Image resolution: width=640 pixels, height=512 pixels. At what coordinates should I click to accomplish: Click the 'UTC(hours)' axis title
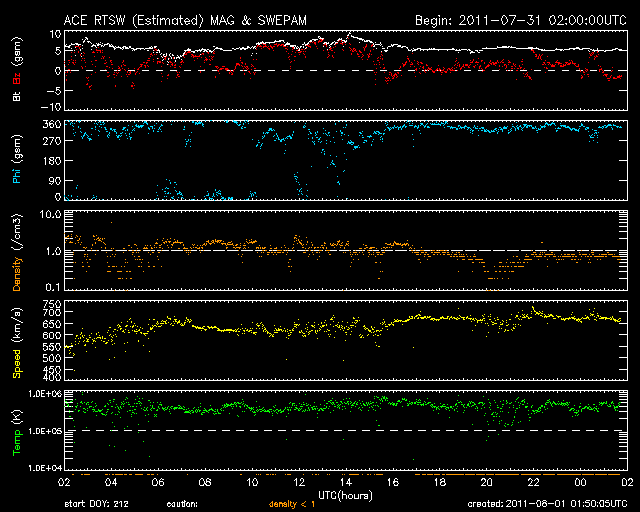pos(345,496)
